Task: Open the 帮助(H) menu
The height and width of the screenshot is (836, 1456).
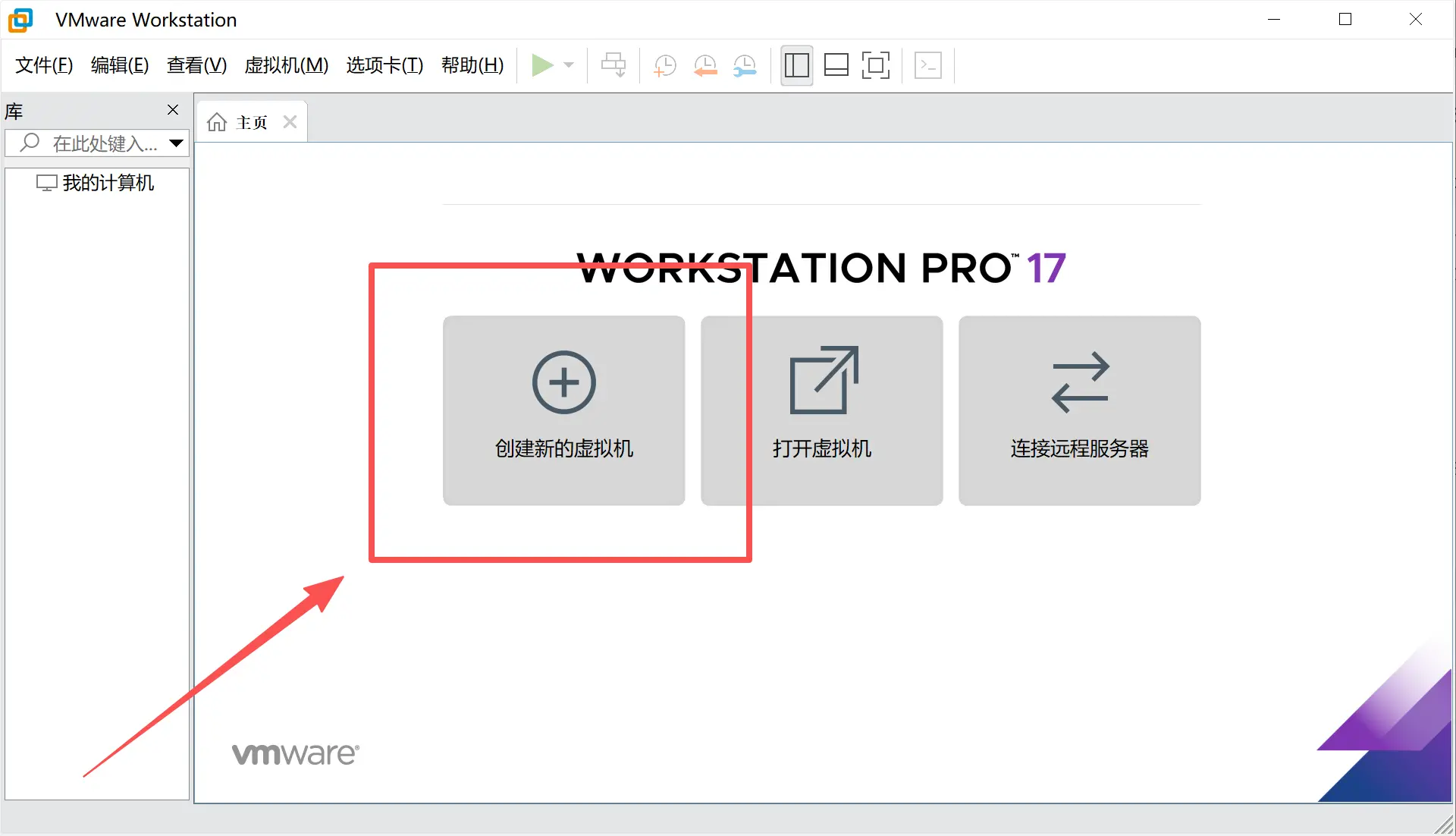Action: point(472,65)
